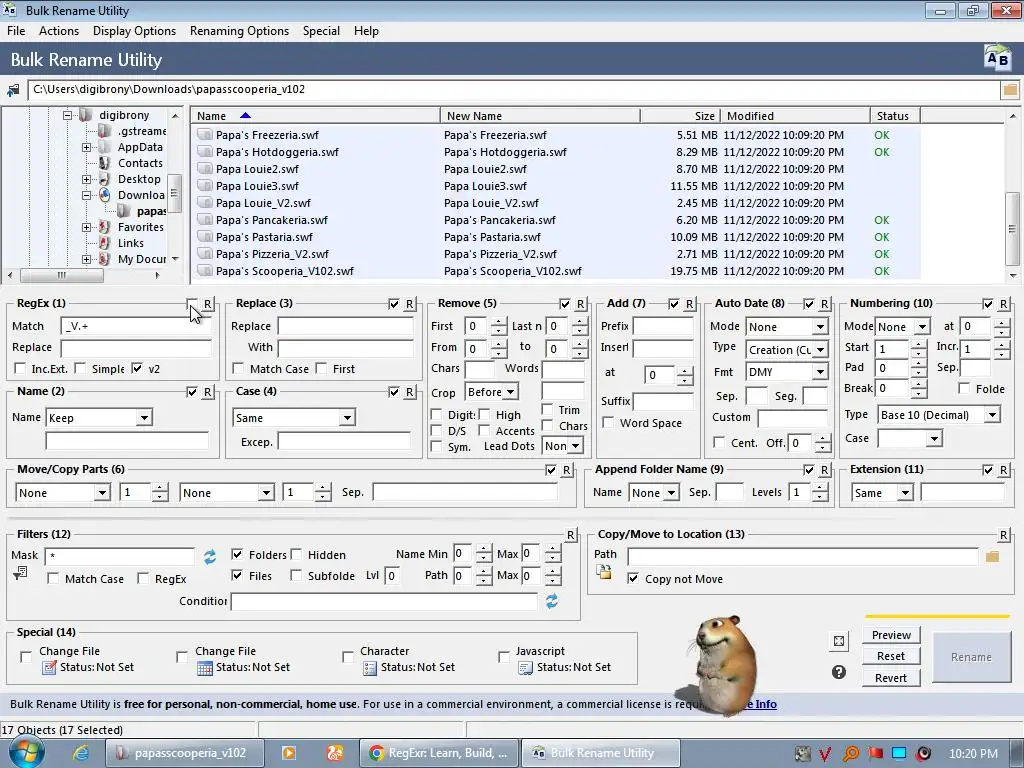Click the RegEx Match input field
Screen dimensions: 1024x768
coord(136,326)
